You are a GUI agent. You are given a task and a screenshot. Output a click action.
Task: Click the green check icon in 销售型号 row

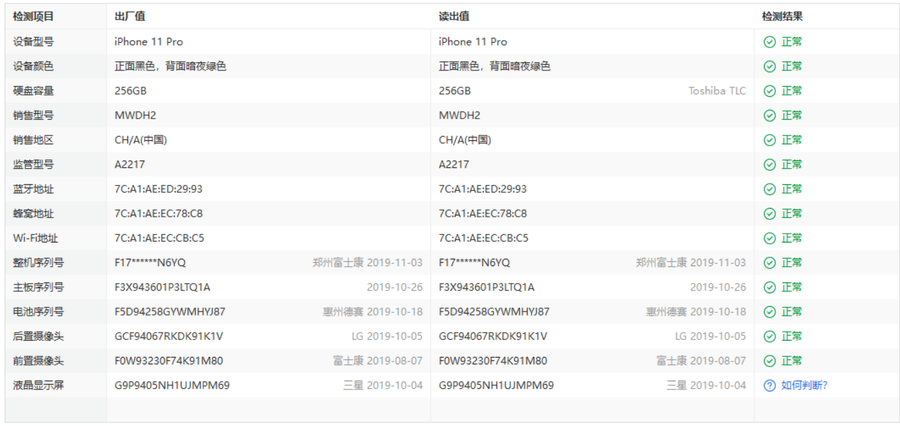(769, 115)
